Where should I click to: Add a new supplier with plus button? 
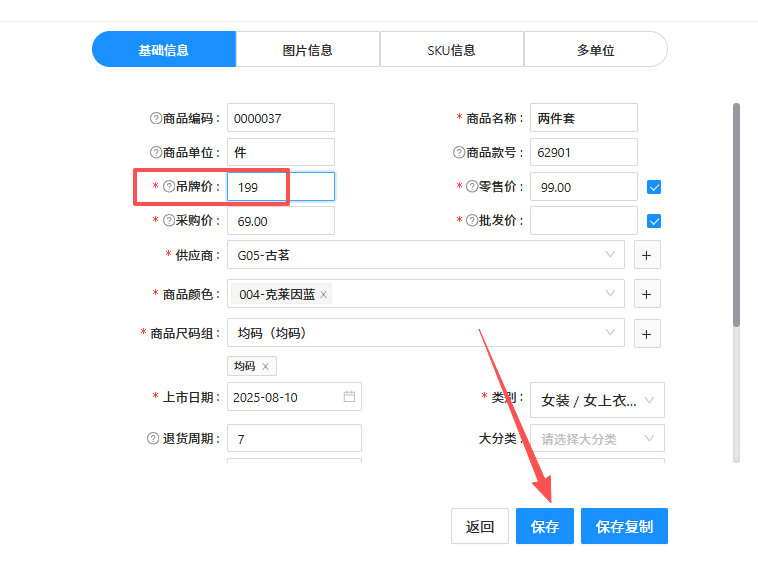[x=647, y=255]
